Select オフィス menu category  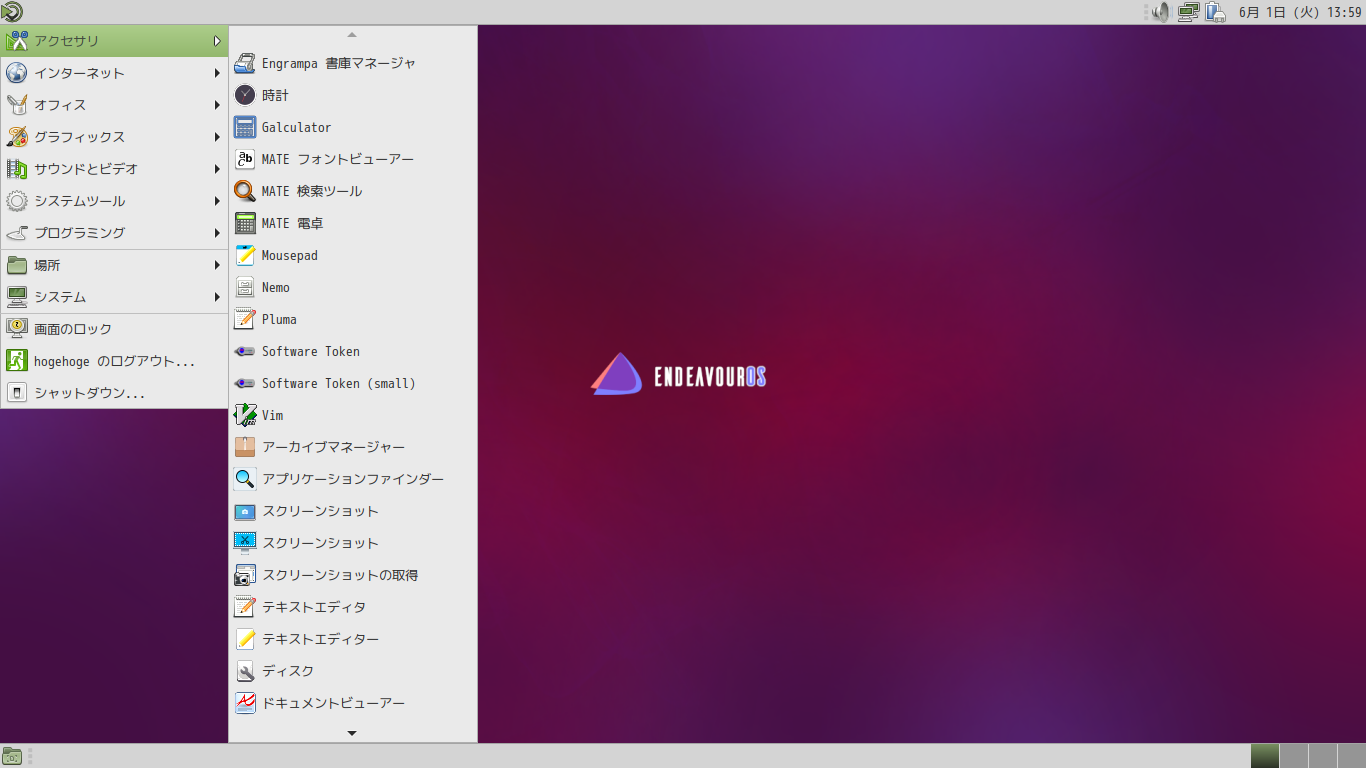pos(114,105)
